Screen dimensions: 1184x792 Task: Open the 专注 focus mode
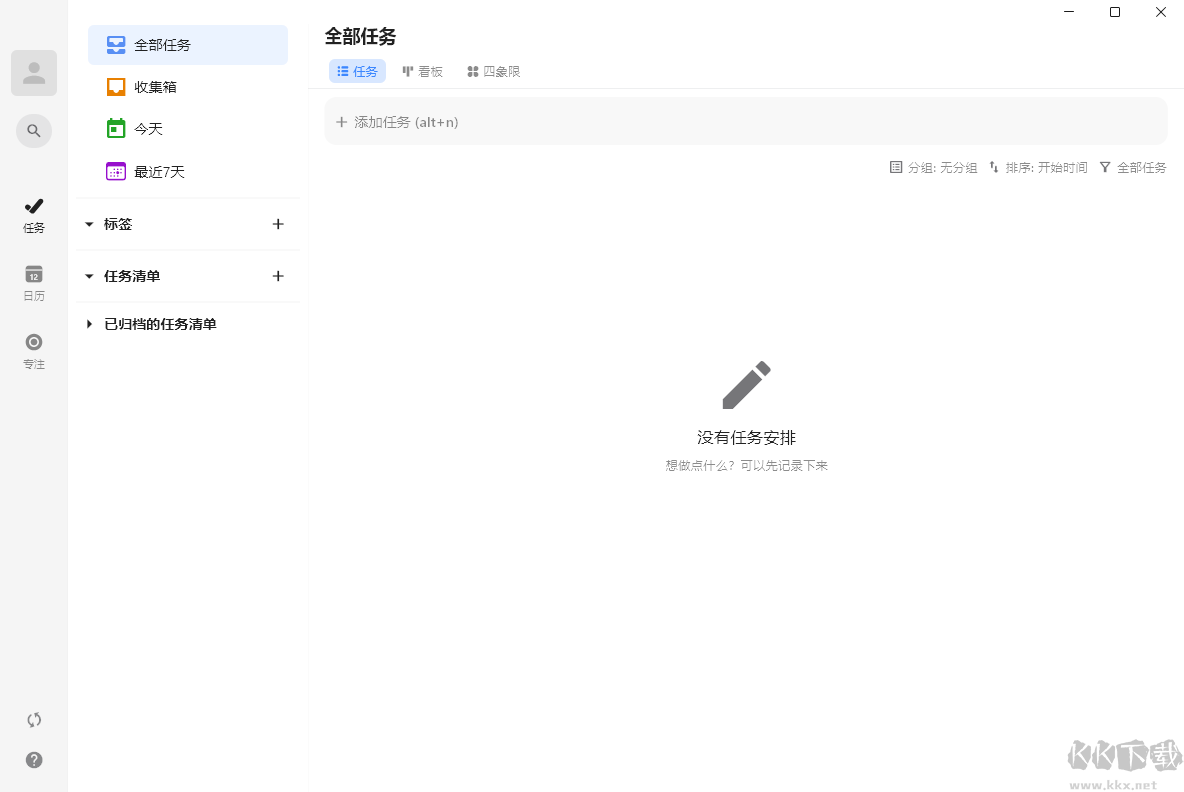tap(34, 351)
